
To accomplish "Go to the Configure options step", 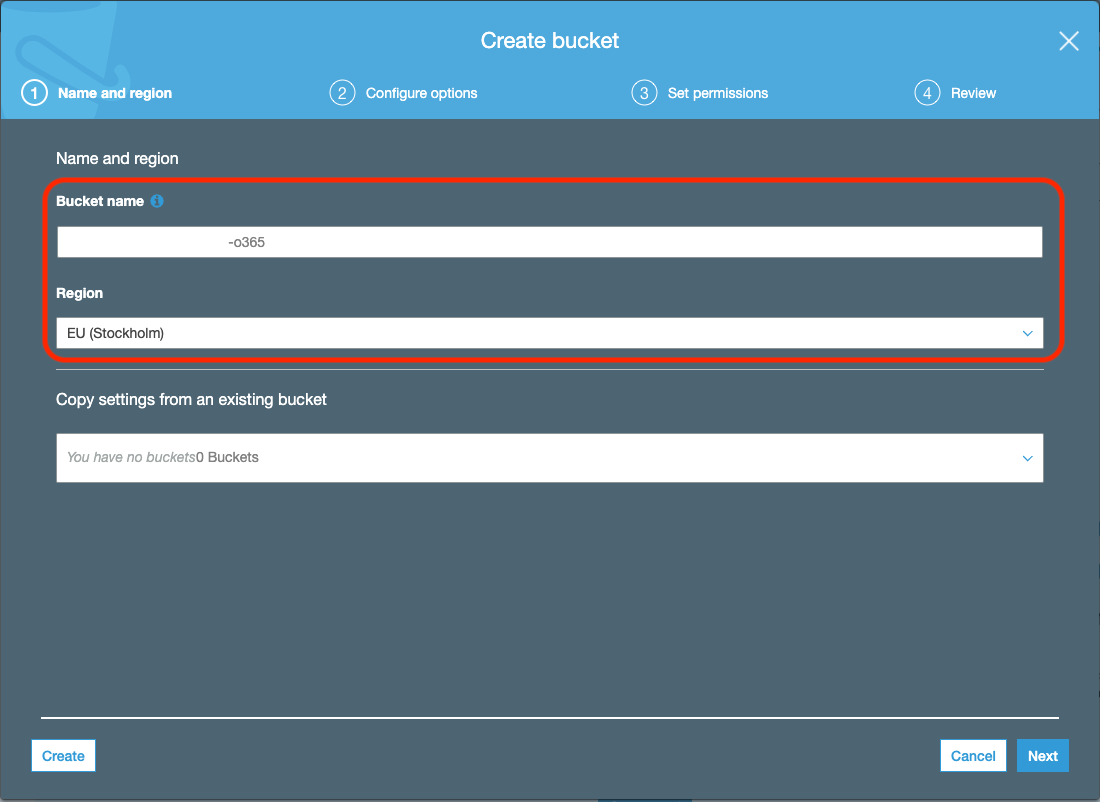I will [x=403, y=93].
